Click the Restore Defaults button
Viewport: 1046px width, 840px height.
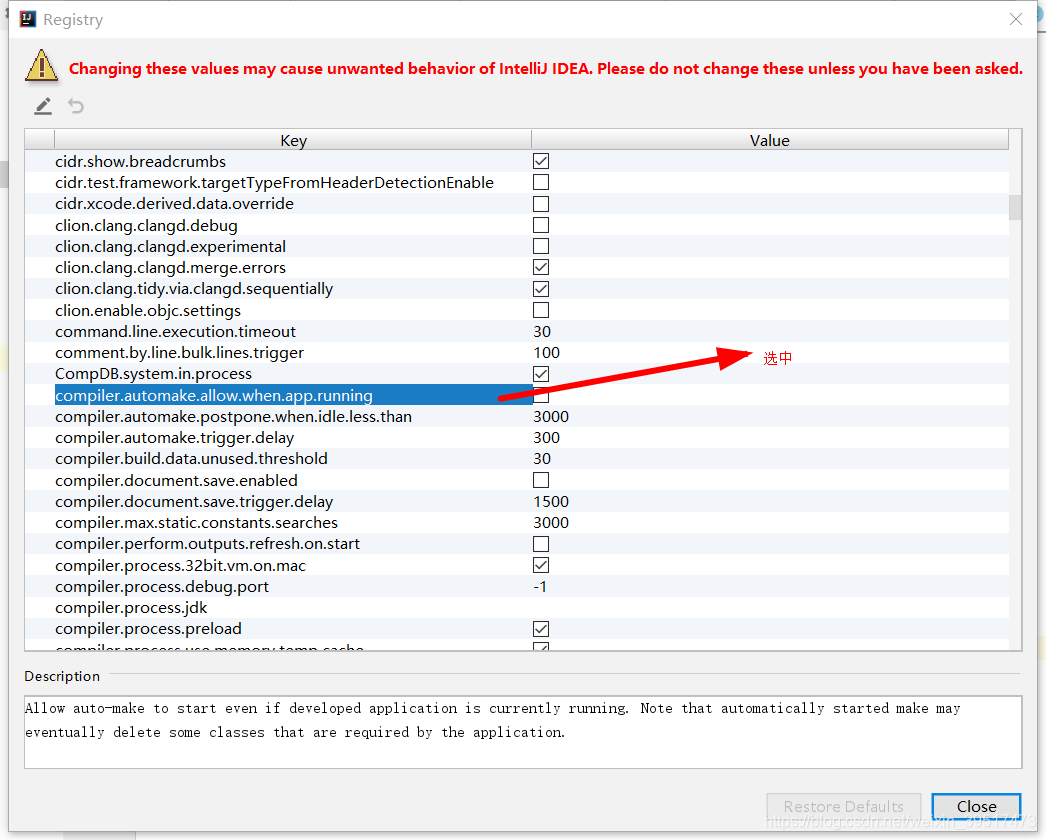(844, 807)
